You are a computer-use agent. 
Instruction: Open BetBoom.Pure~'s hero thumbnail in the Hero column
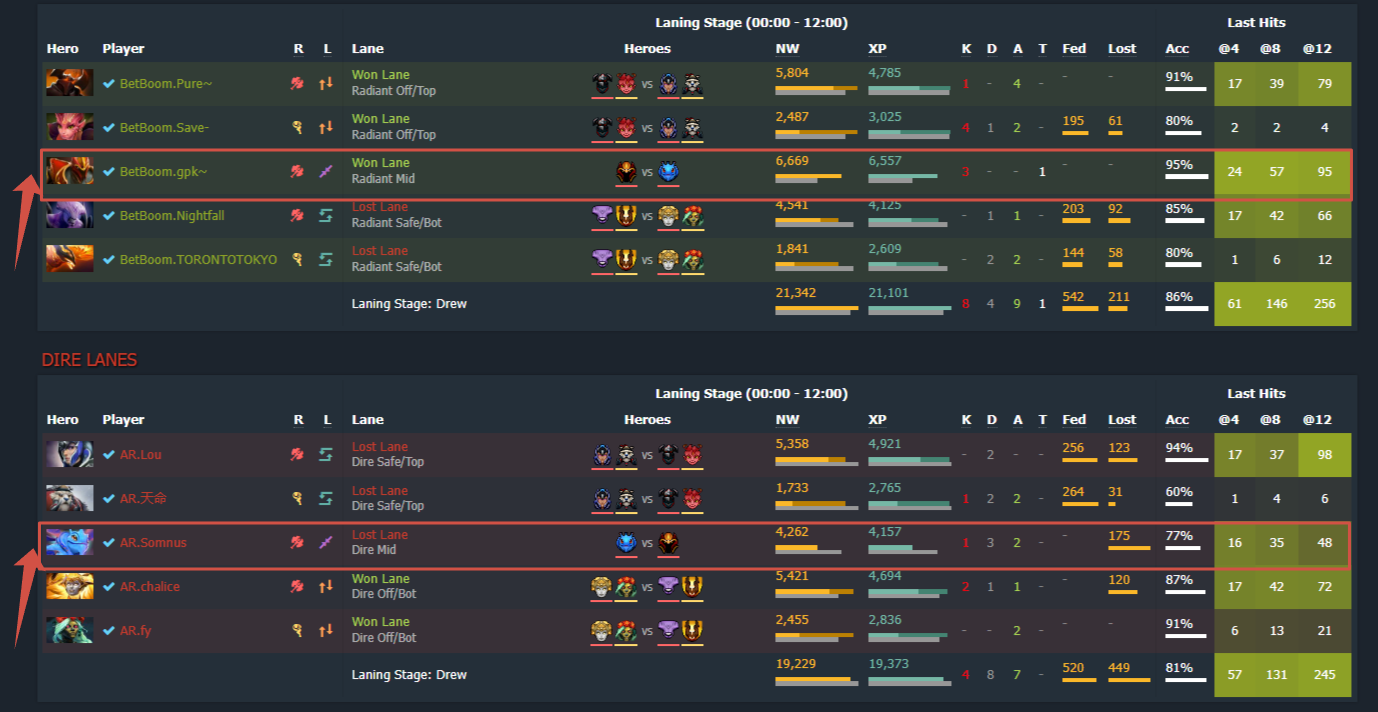[69, 83]
